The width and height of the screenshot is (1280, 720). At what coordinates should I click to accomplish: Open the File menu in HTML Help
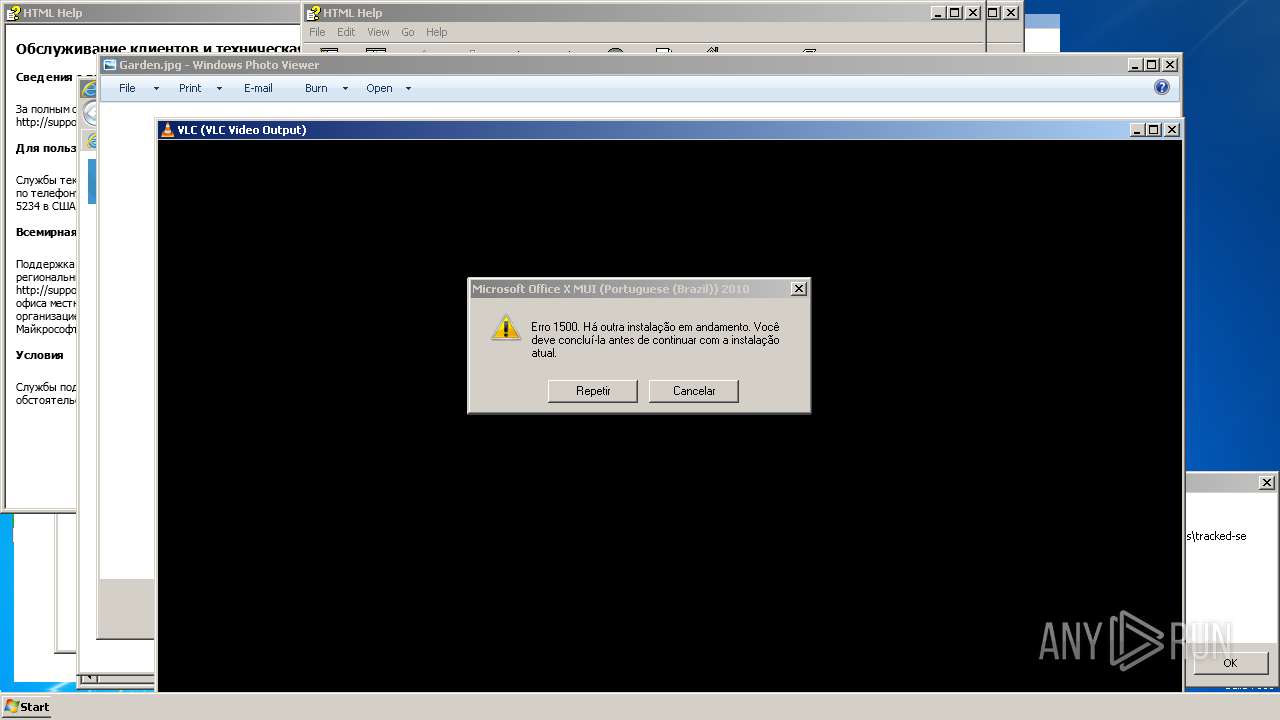click(317, 32)
